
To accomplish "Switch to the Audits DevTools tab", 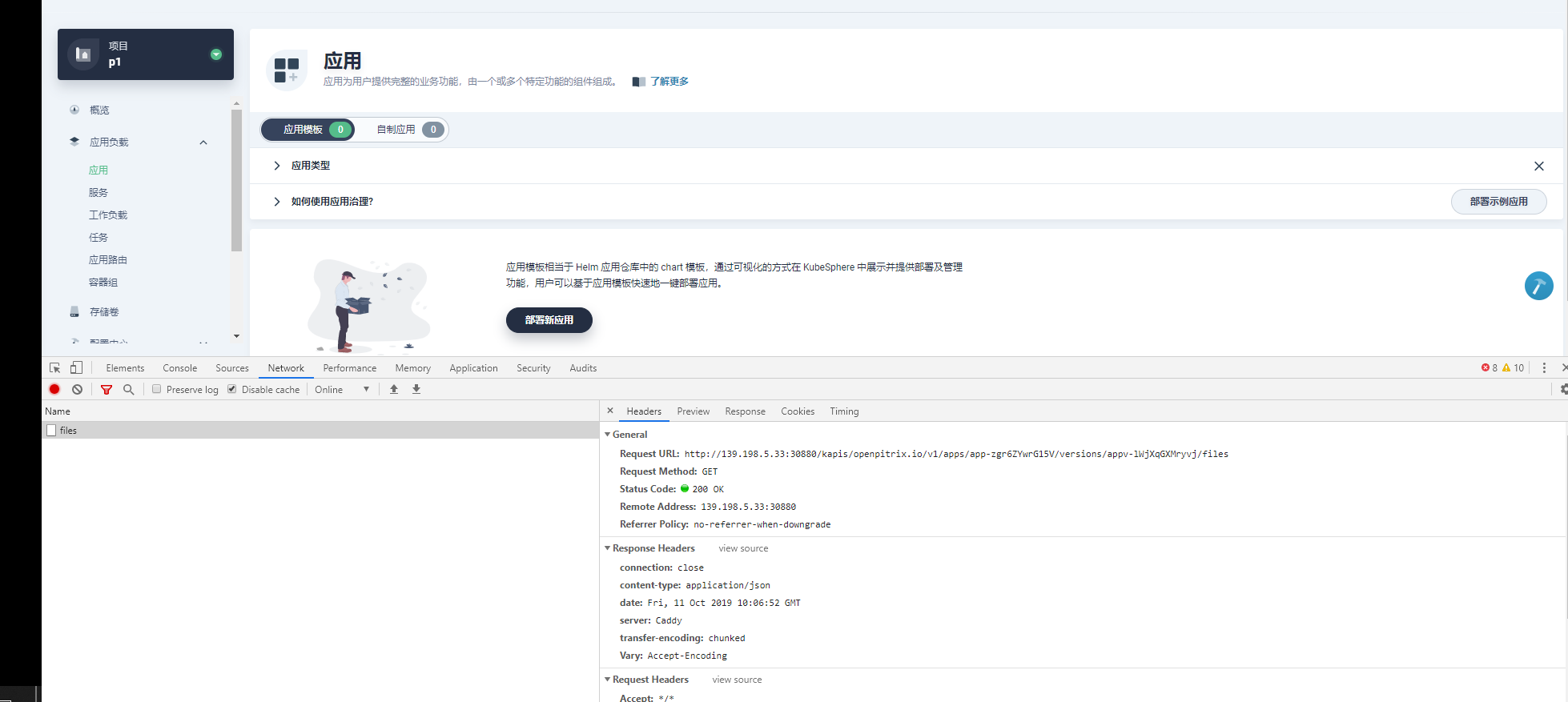I will (x=583, y=368).
